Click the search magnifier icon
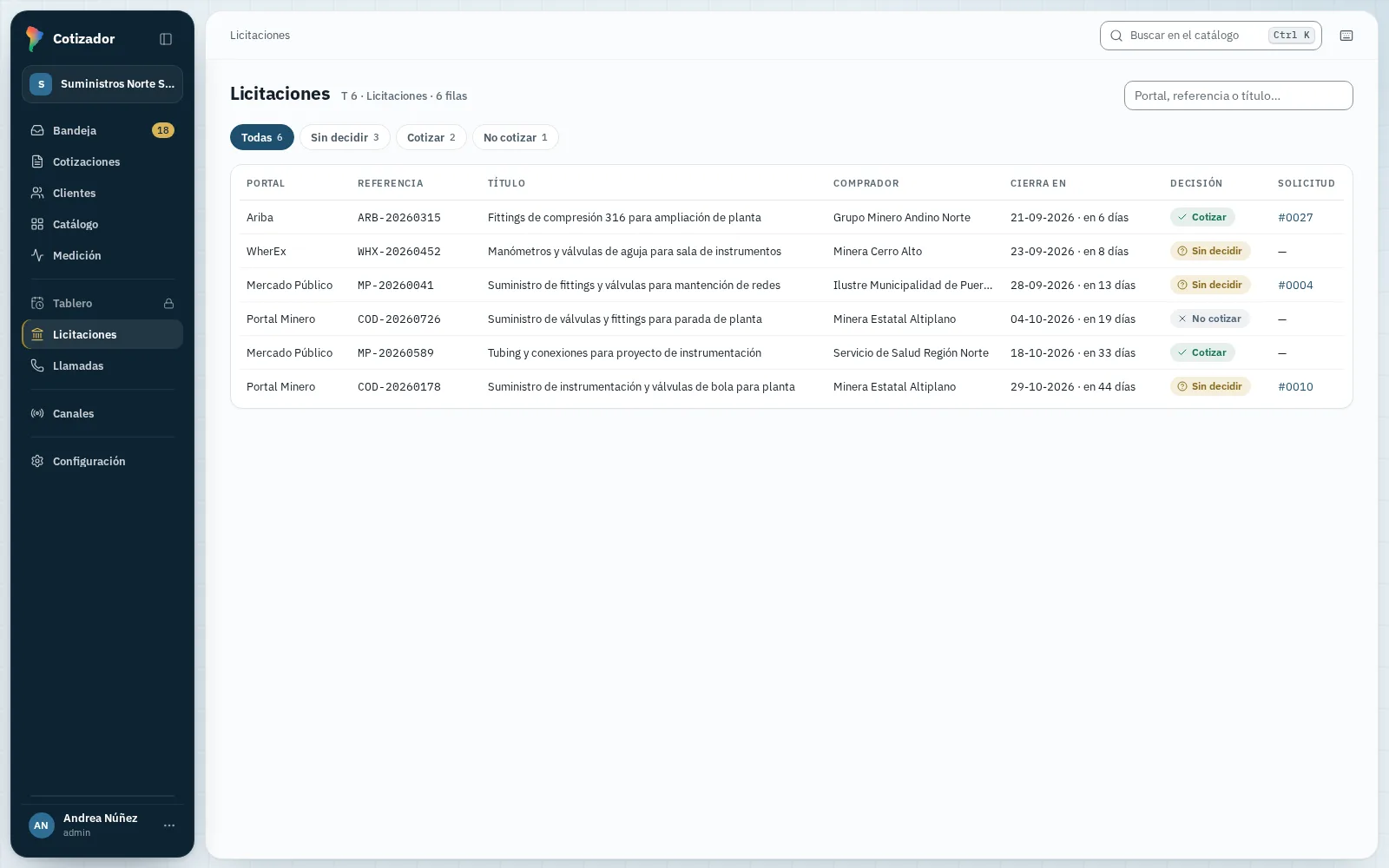 click(x=1116, y=36)
